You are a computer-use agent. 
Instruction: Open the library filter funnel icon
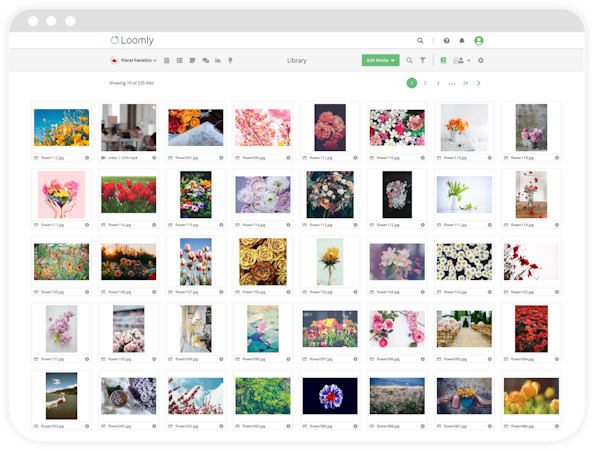[422, 60]
